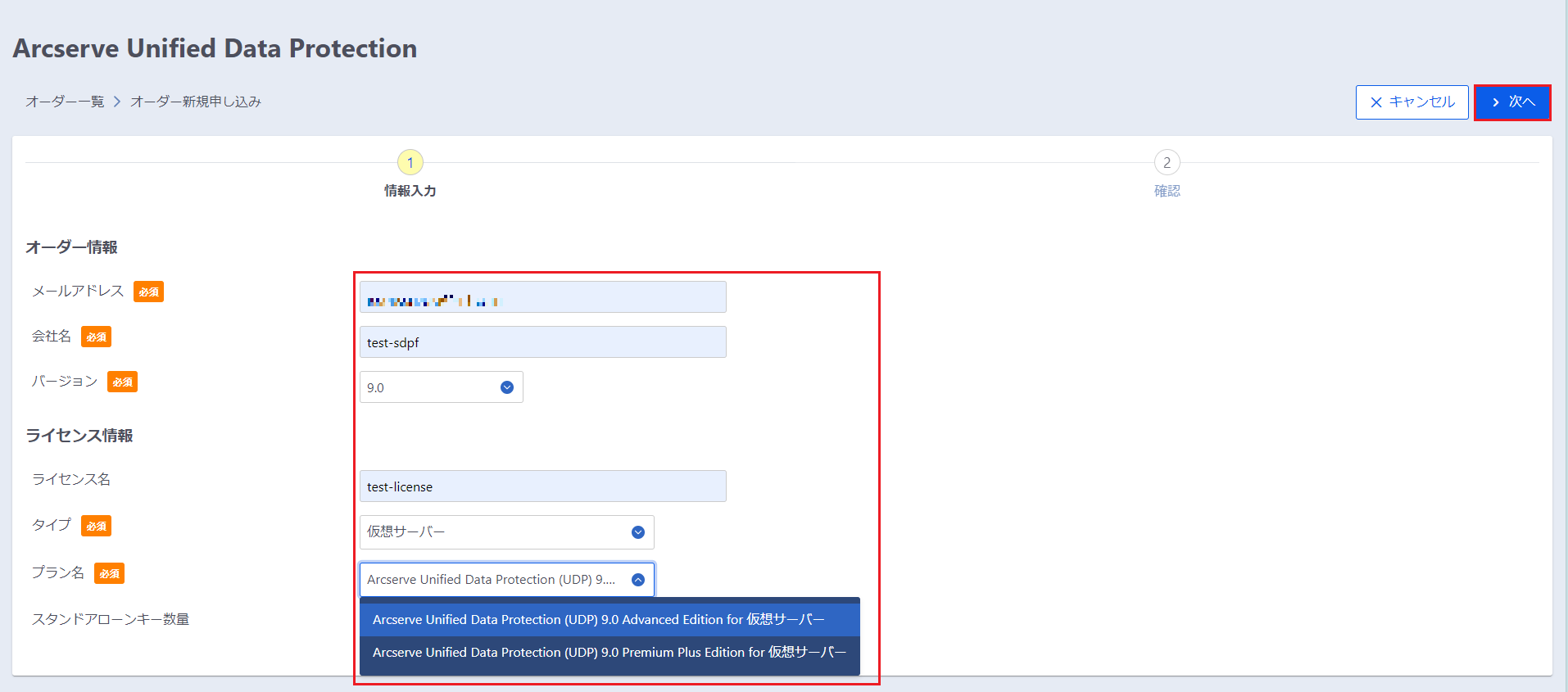Click the ライセンス情報 section heading

79,436
